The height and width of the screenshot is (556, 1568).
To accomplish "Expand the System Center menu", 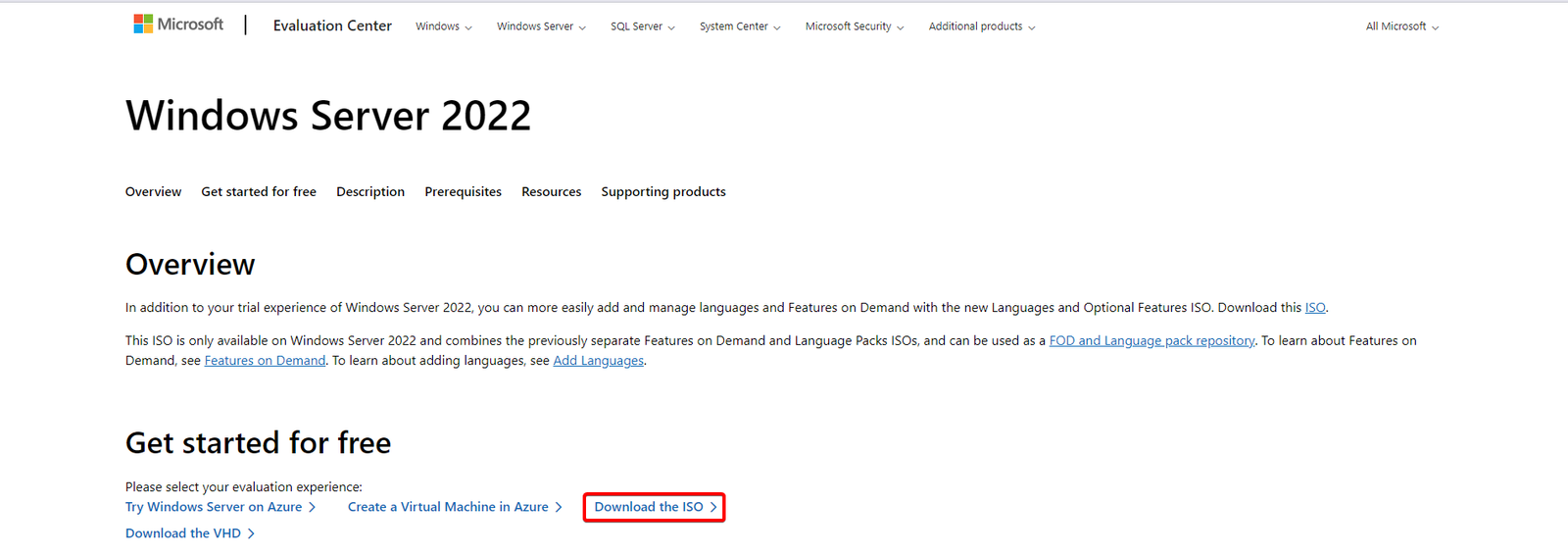I will tap(740, 26).
